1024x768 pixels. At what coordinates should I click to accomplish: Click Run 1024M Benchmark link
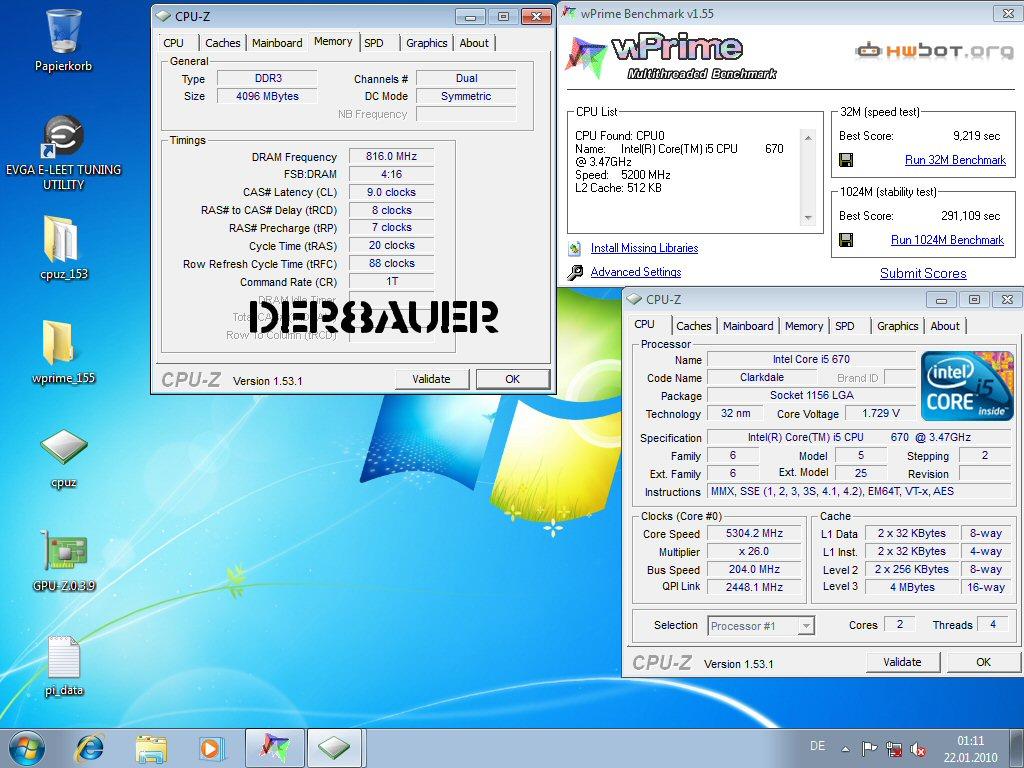pyautogui.click(x=947, y=240)
